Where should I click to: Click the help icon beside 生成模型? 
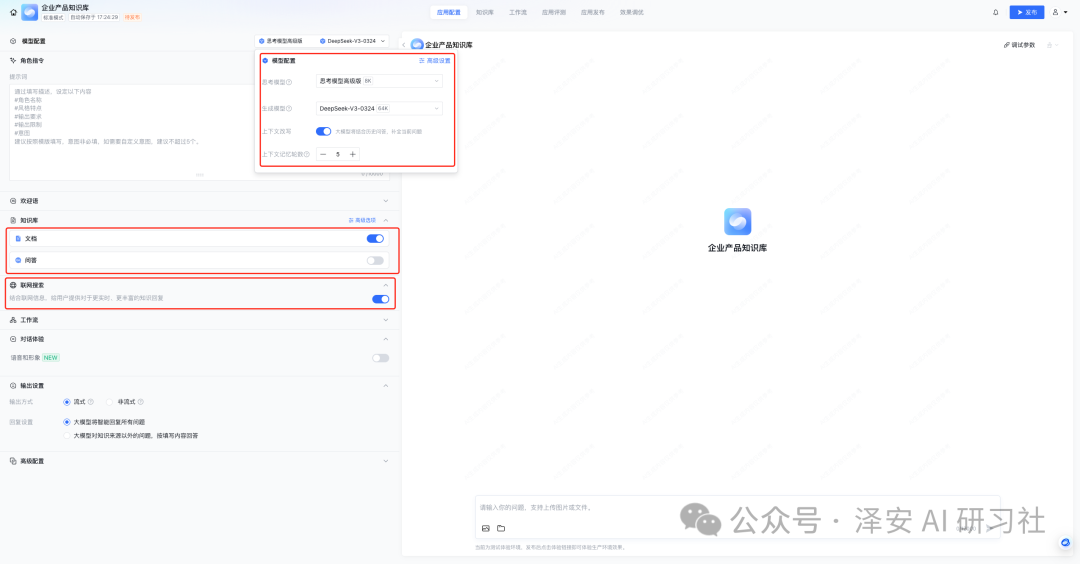click(x=289, y=109)
